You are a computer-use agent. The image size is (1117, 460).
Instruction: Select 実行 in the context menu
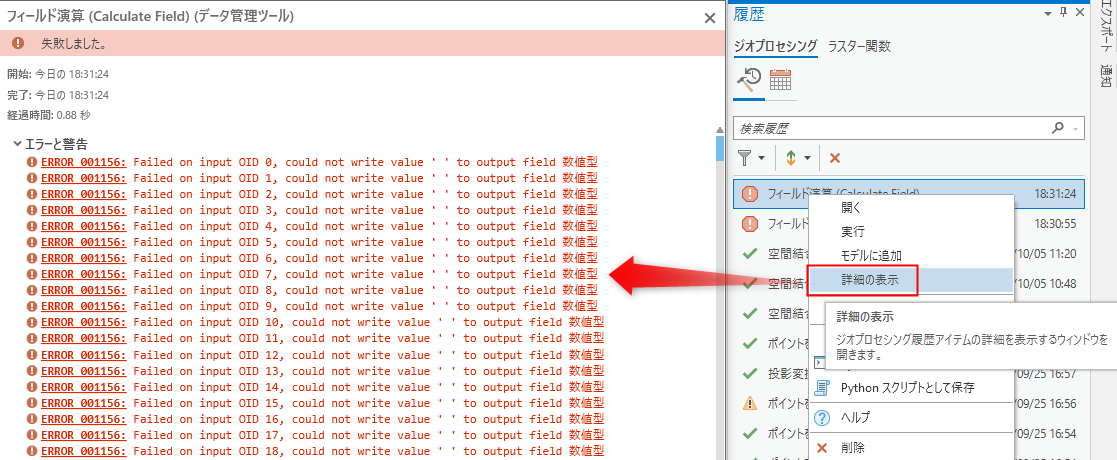pyautogui.click(x=852, y=231)
